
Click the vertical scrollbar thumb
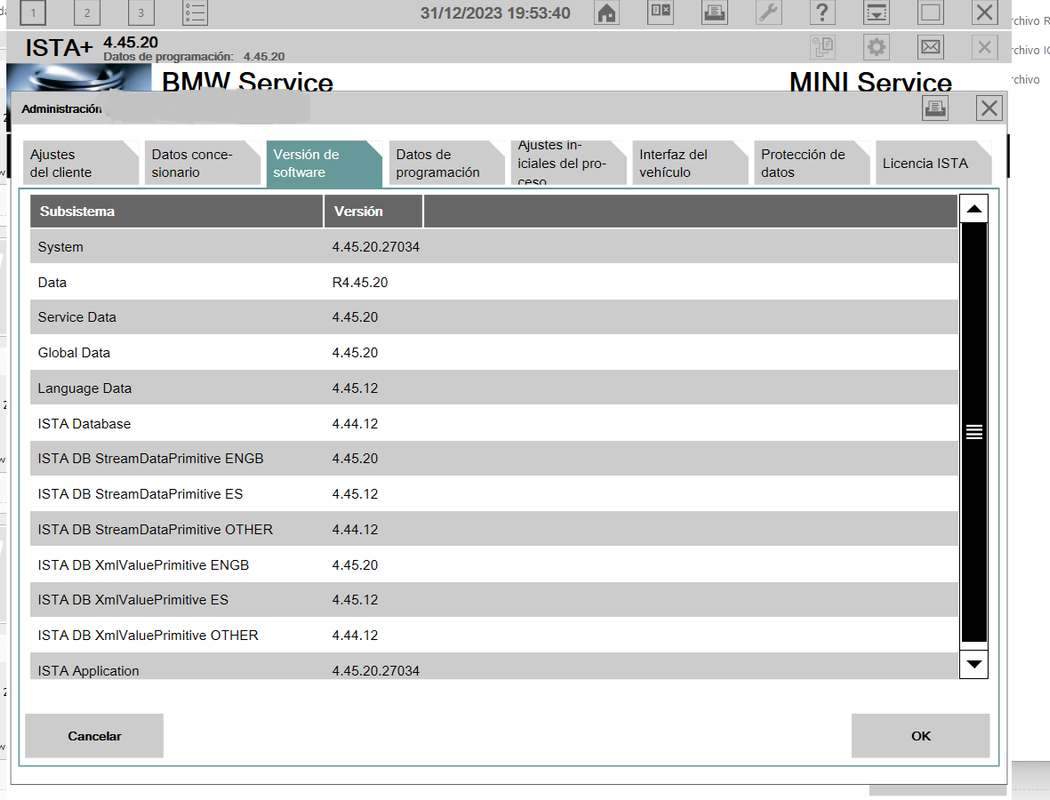(x=974, y=432)
